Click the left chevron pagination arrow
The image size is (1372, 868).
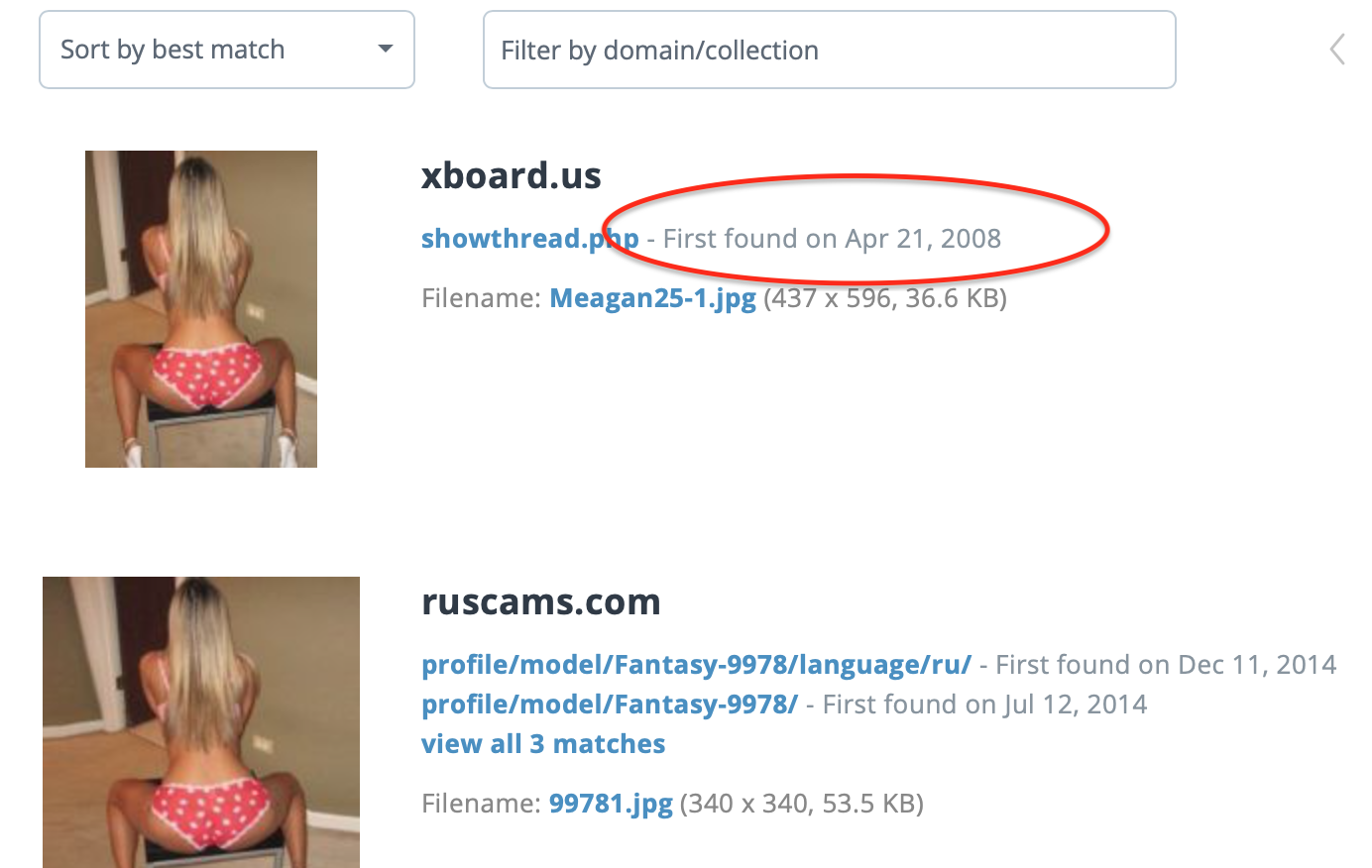(1337, 49)
